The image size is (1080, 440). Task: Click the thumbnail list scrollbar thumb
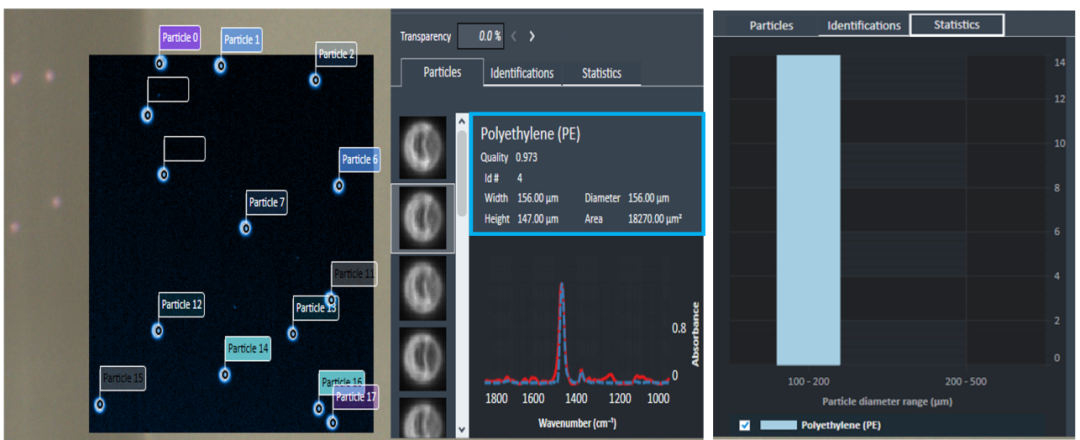tap(461, 172)
